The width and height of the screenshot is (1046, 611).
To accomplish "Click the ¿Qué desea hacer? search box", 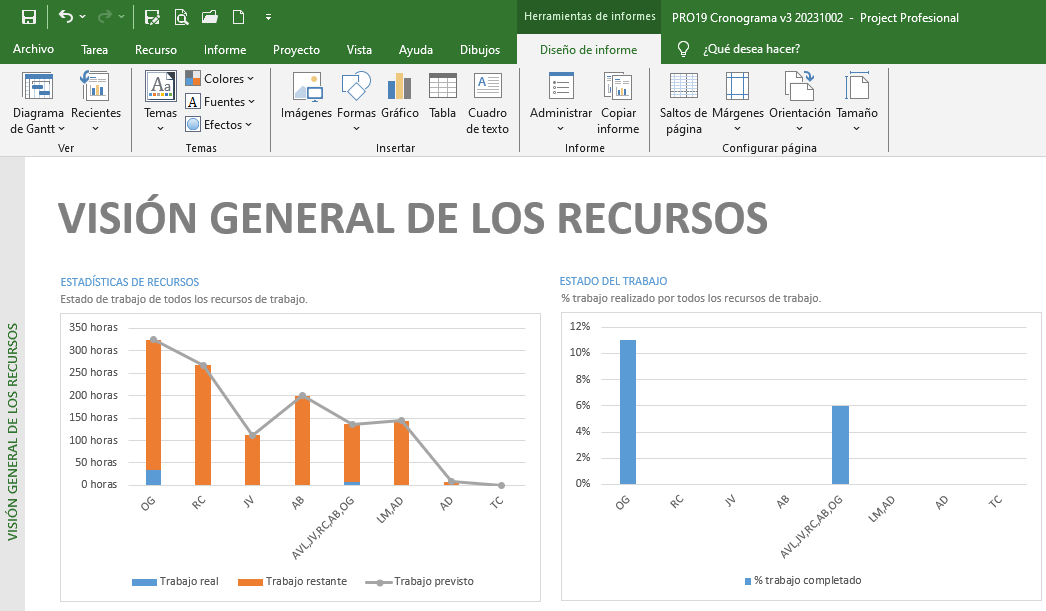I will 750,49.
